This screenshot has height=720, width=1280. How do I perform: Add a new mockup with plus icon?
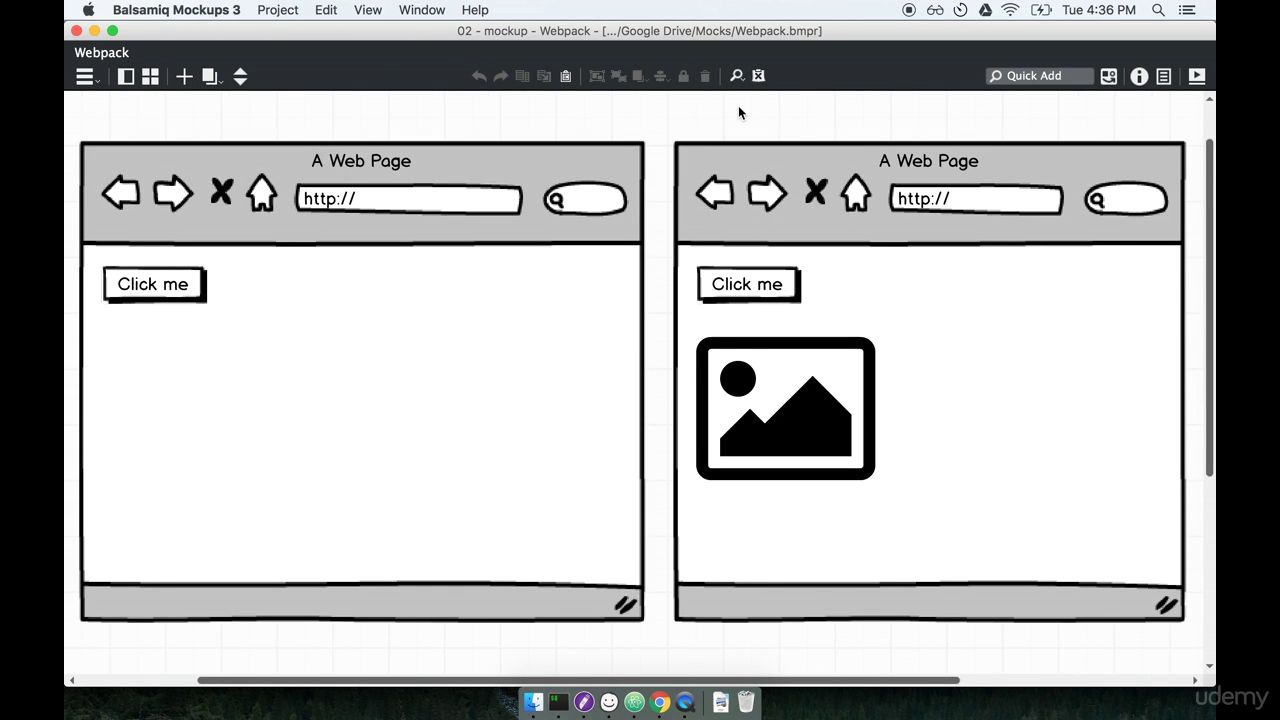[x=184, y=77]
